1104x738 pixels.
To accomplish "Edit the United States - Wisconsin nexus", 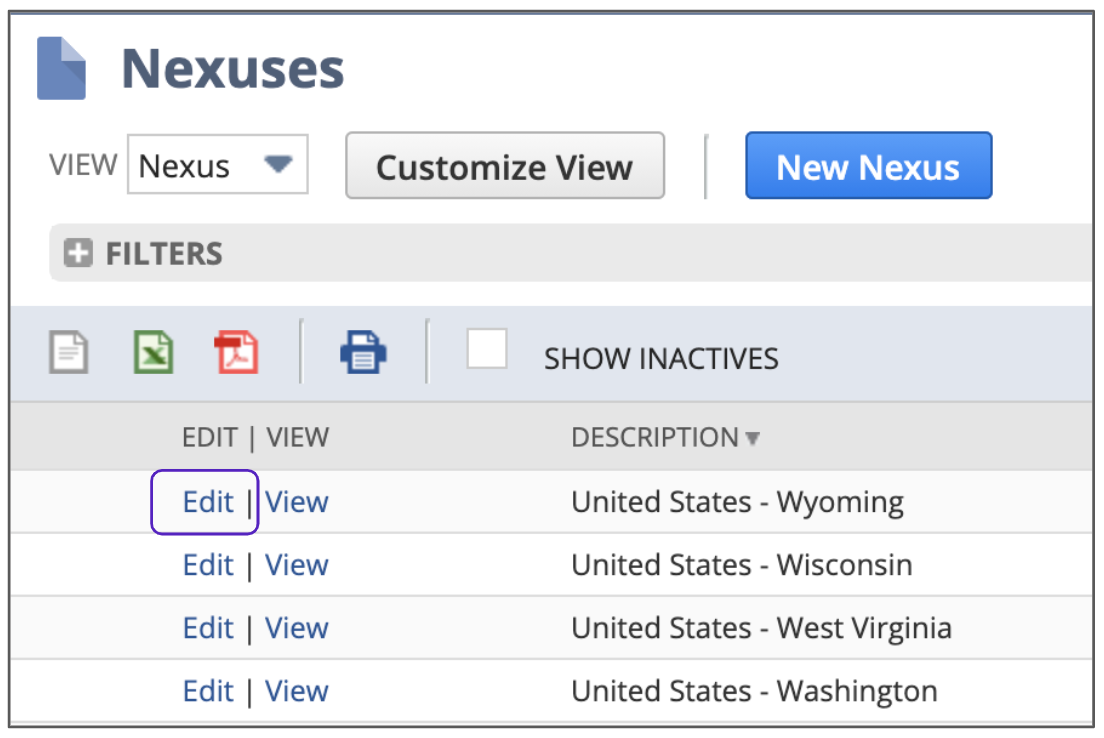I will pos(207,565).
